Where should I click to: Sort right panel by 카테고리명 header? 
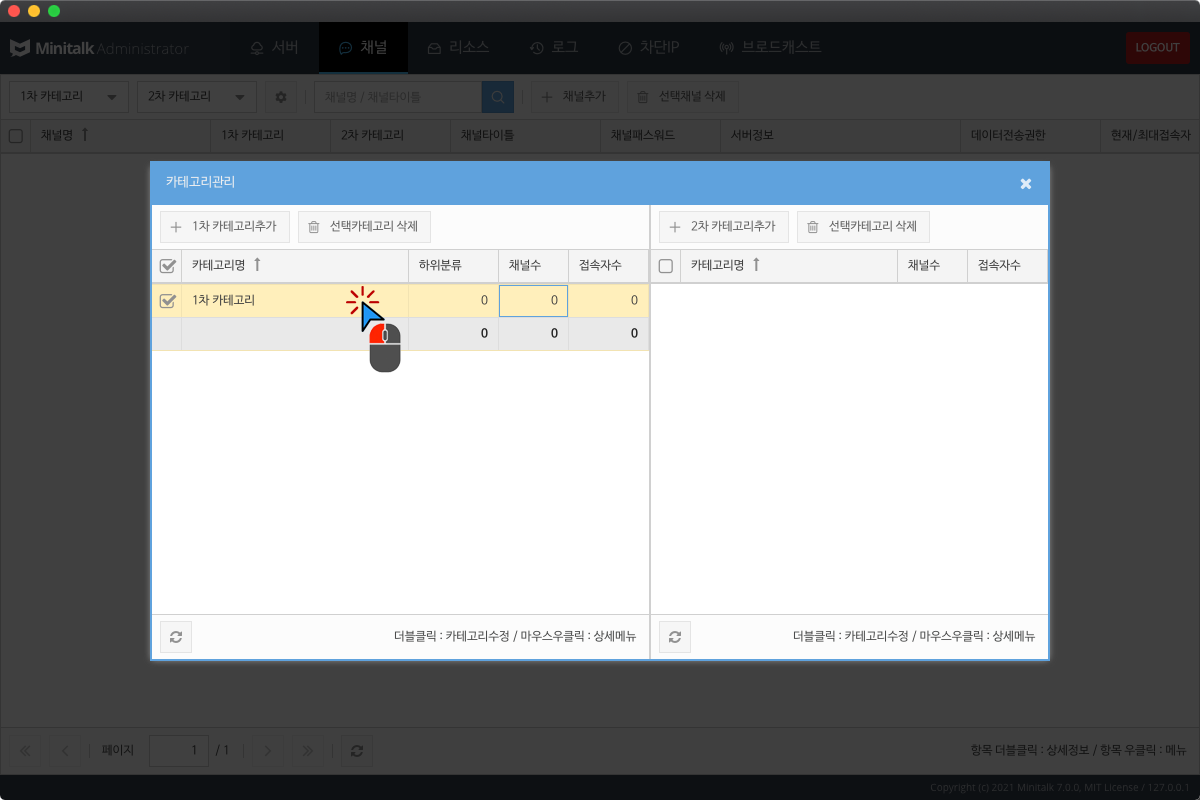[789, 265]
